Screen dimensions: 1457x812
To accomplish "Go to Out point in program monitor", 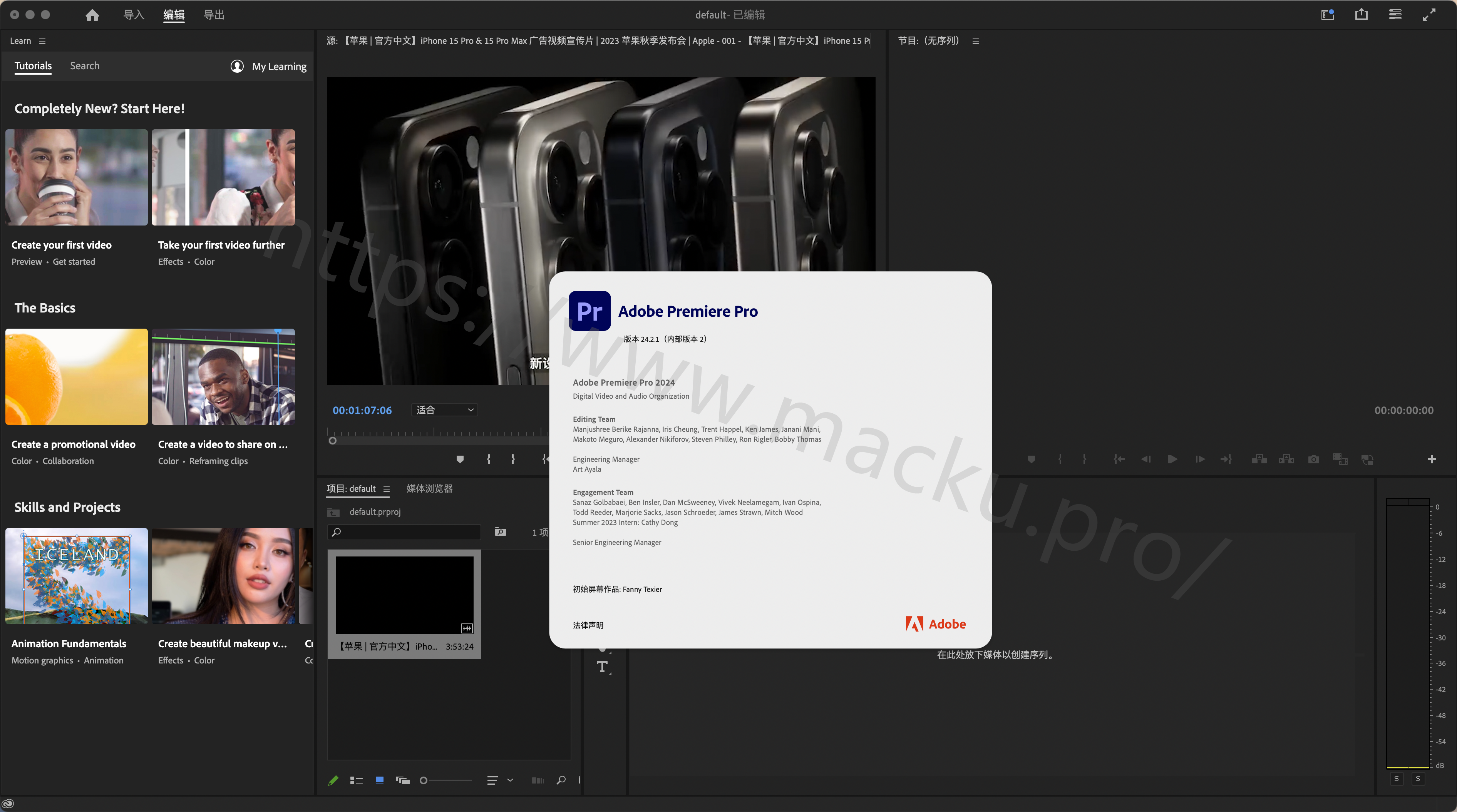I will click(1226, 459).
